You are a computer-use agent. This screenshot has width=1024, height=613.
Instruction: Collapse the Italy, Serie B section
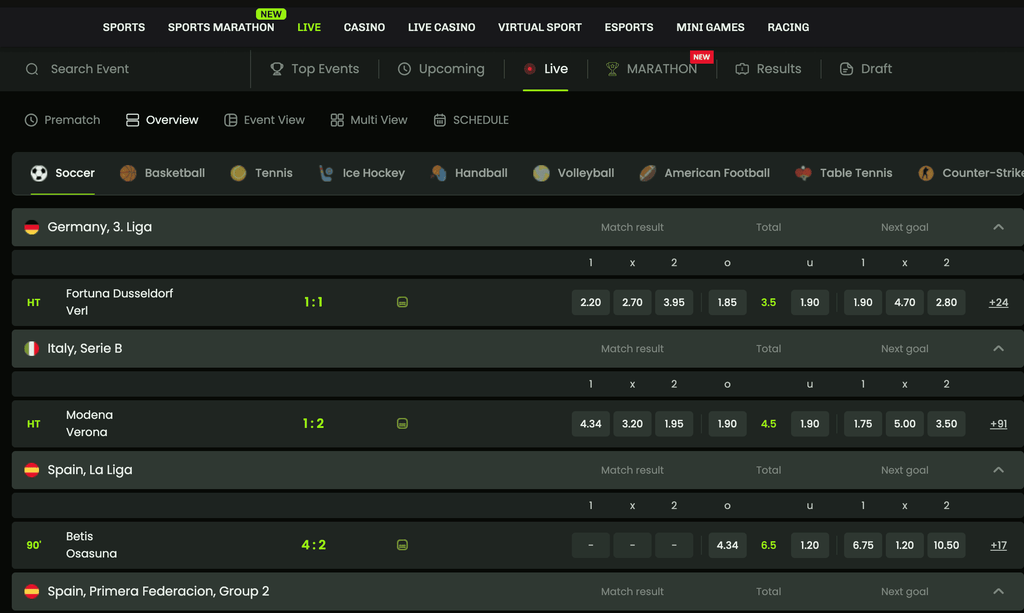[999, 349]
